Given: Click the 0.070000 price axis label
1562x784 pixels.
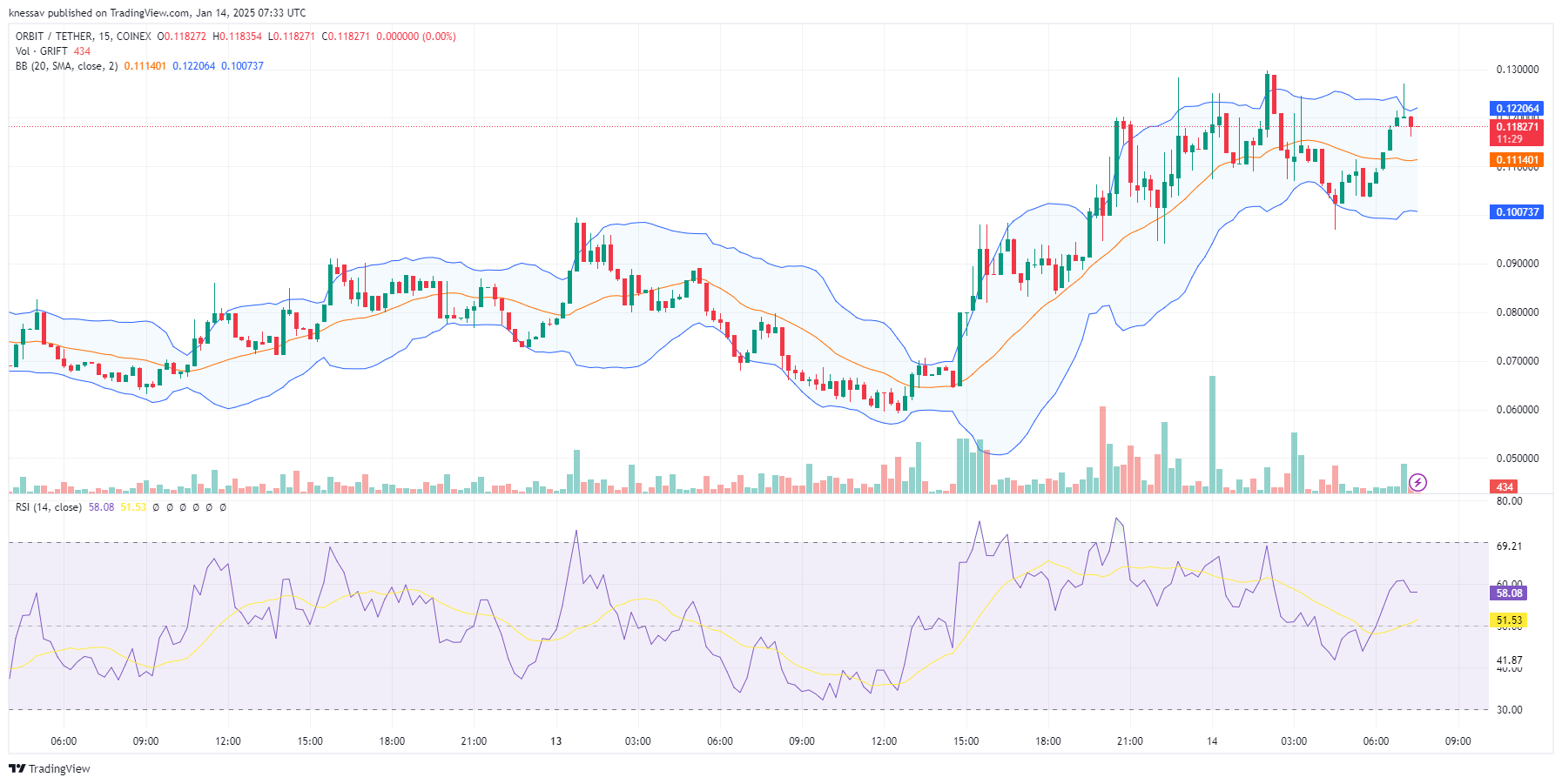Looking at the screenshot, I should pos(1518,361).
